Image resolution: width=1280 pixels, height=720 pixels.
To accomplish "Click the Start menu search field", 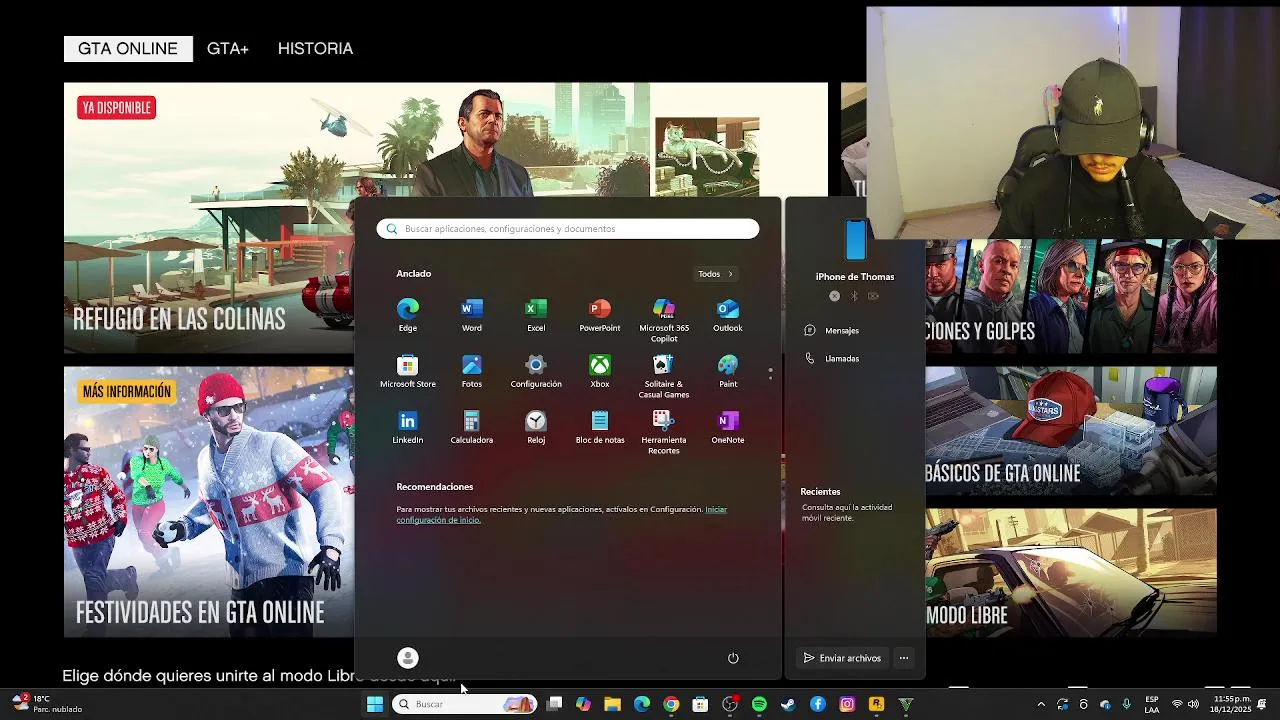I will [568, 229].
